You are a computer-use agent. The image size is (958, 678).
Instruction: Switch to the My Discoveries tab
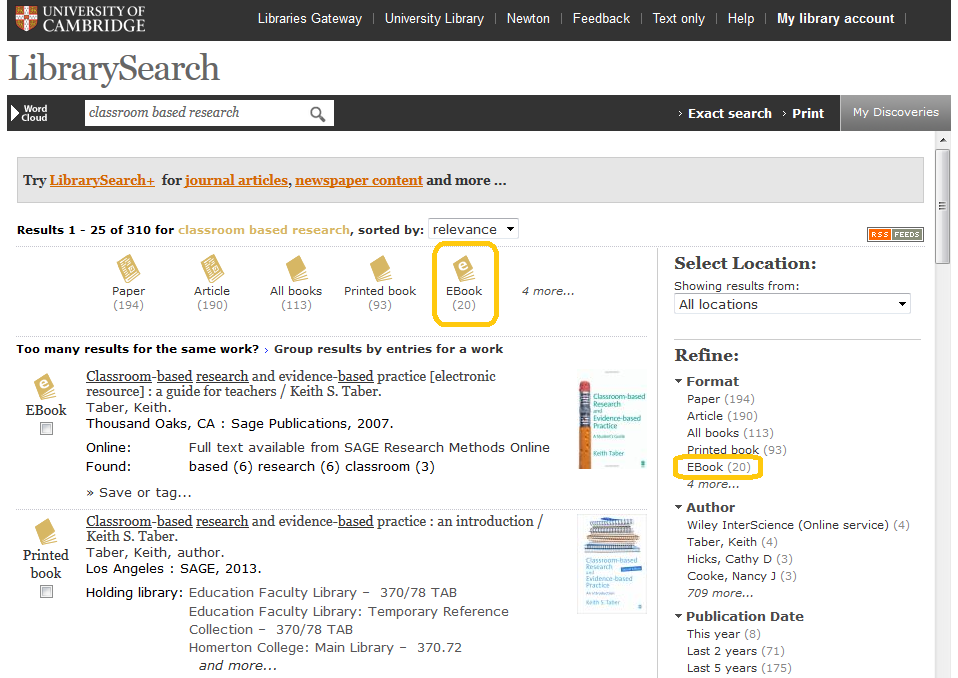click(895, 112)
